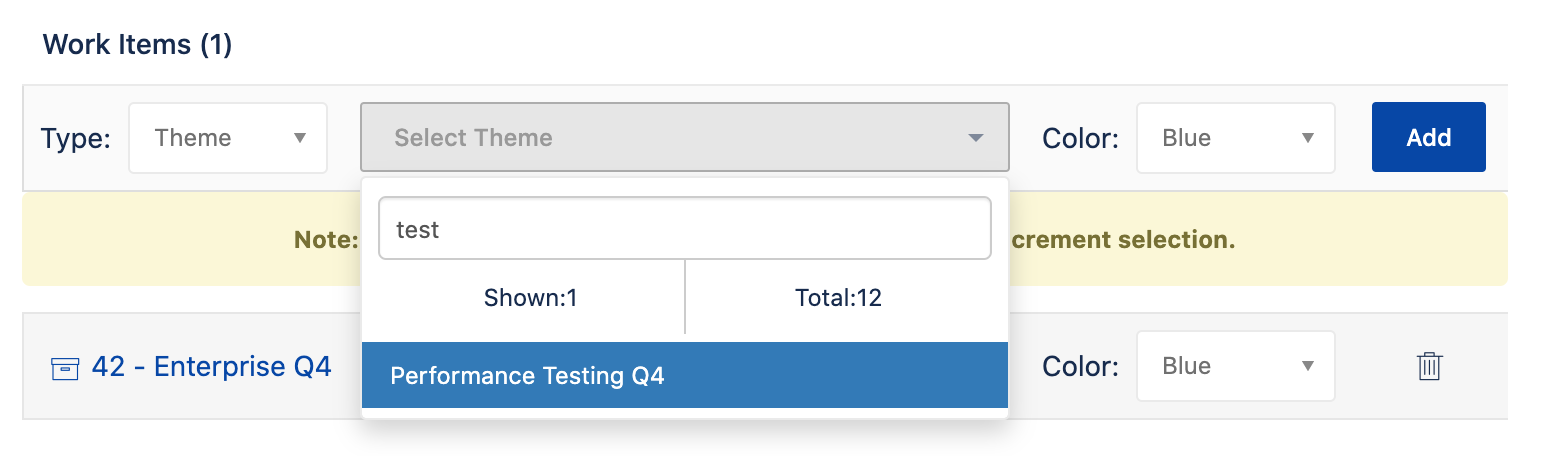
Task: Click the Total:12 count label
Action: [839, 297]
